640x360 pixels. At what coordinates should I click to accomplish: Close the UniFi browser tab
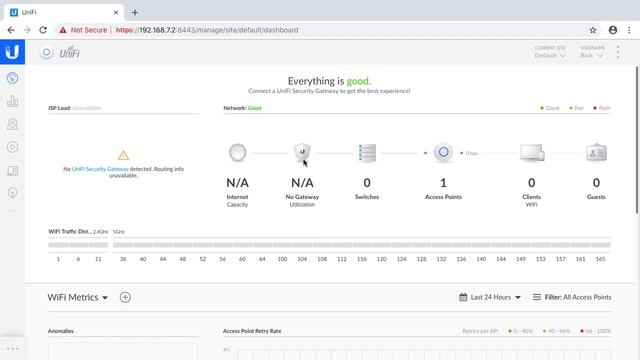(116, 12)
